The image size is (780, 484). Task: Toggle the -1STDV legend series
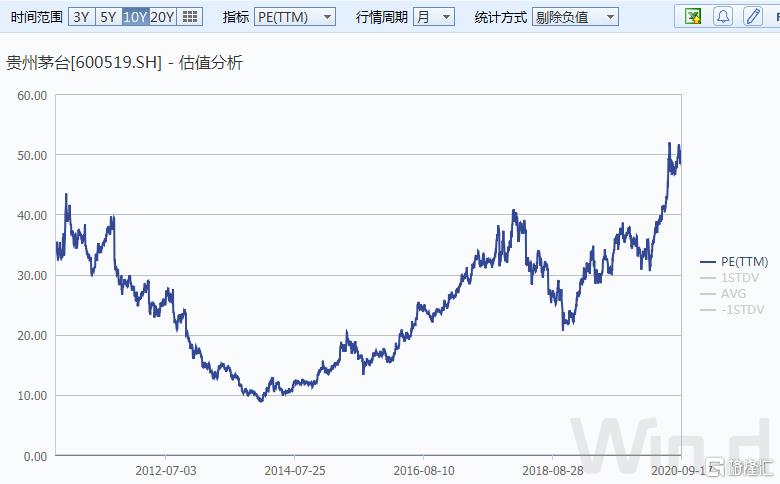coord(732,309)
